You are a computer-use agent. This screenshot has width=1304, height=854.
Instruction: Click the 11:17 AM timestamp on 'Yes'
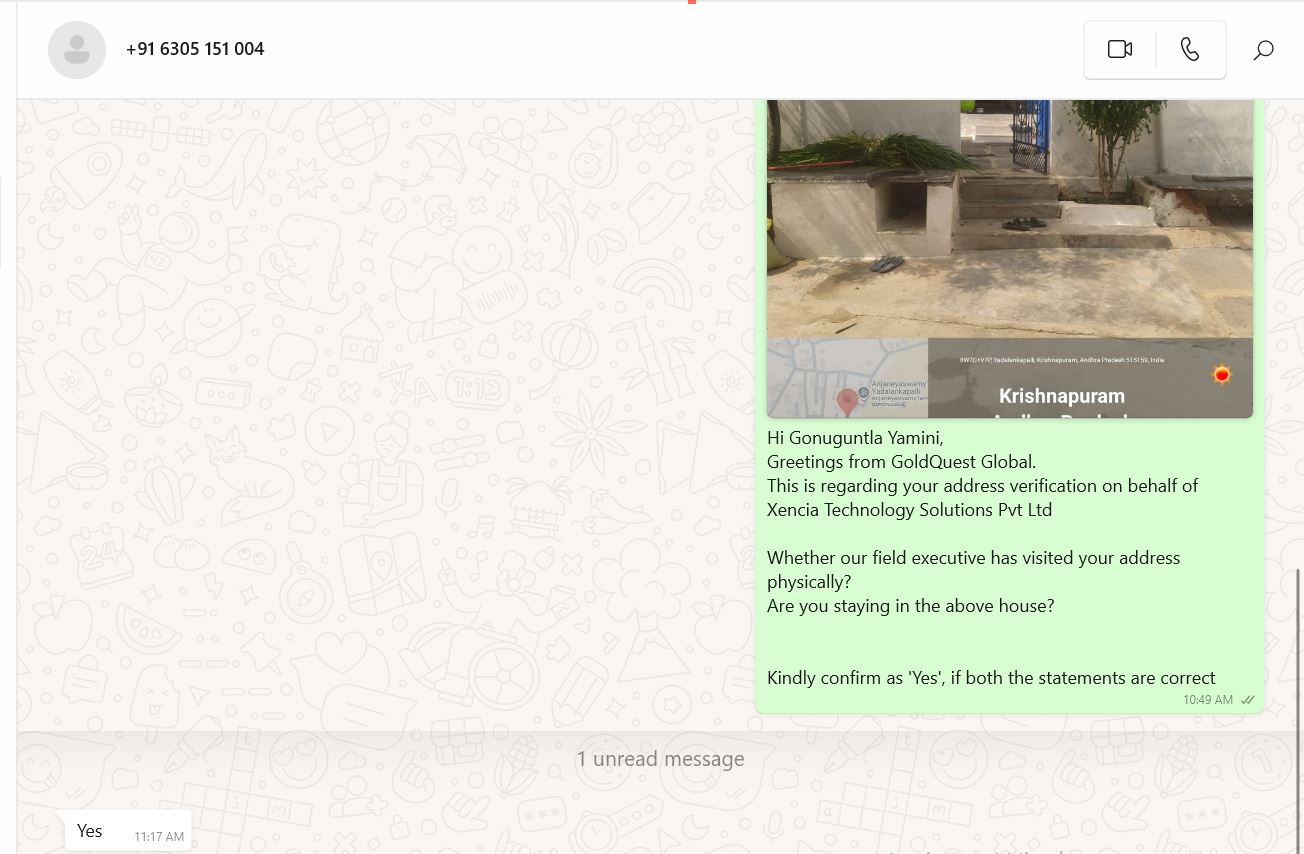point(159,837)
